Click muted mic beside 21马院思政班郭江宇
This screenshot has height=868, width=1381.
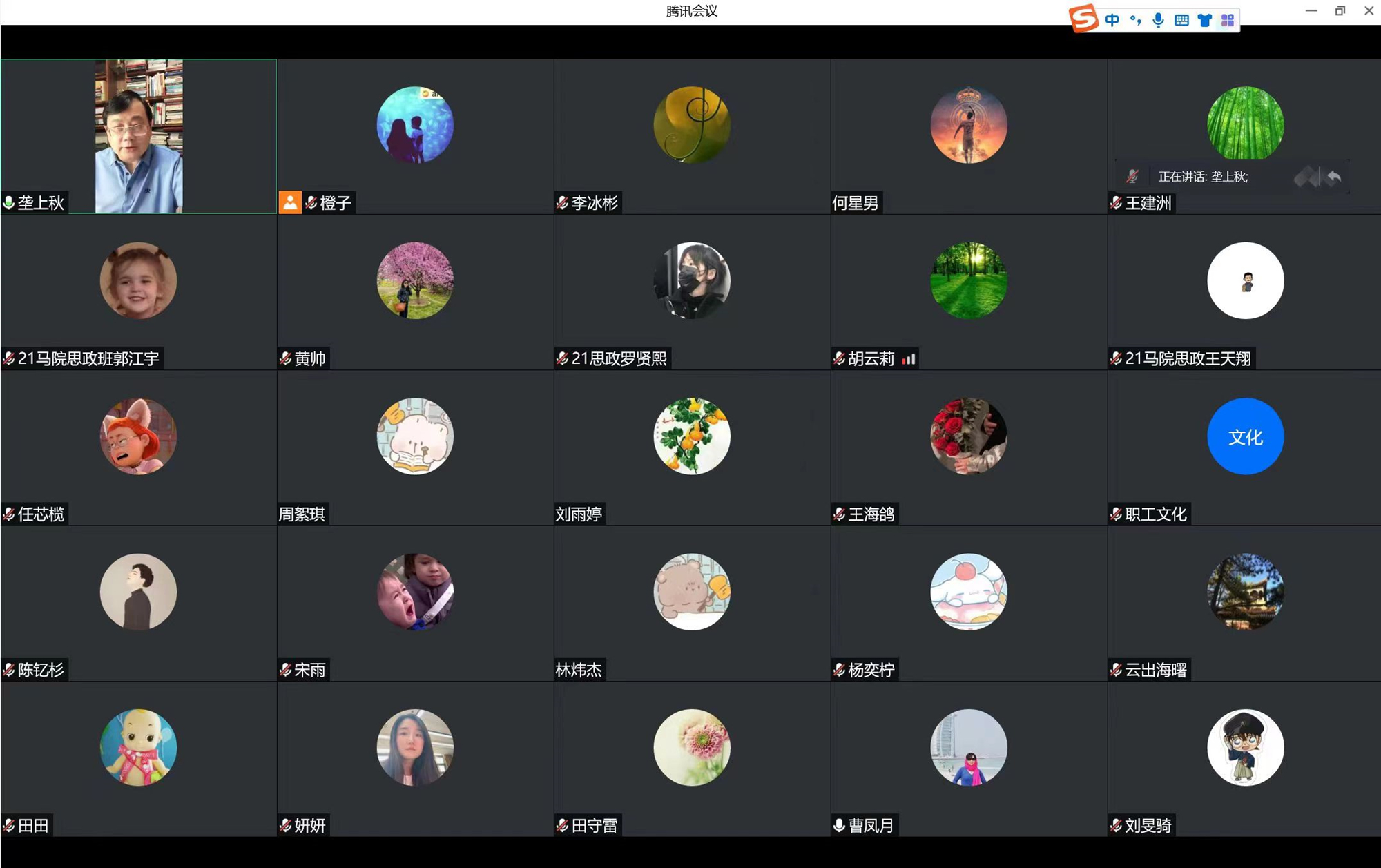click(x=9, y=358)
